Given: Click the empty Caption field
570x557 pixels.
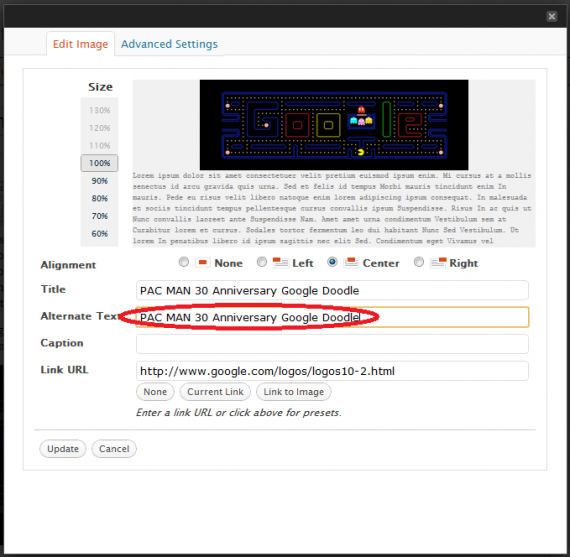Looking at the screenshot, I should (x=332, y=344).
